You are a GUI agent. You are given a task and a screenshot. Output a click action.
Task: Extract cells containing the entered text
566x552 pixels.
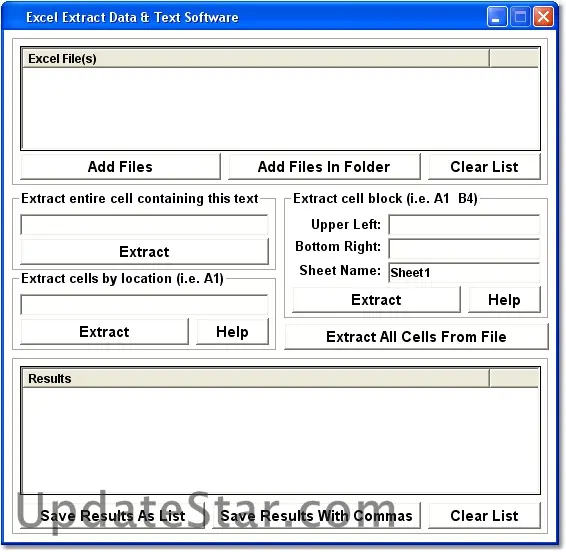[x=144, y=252]
